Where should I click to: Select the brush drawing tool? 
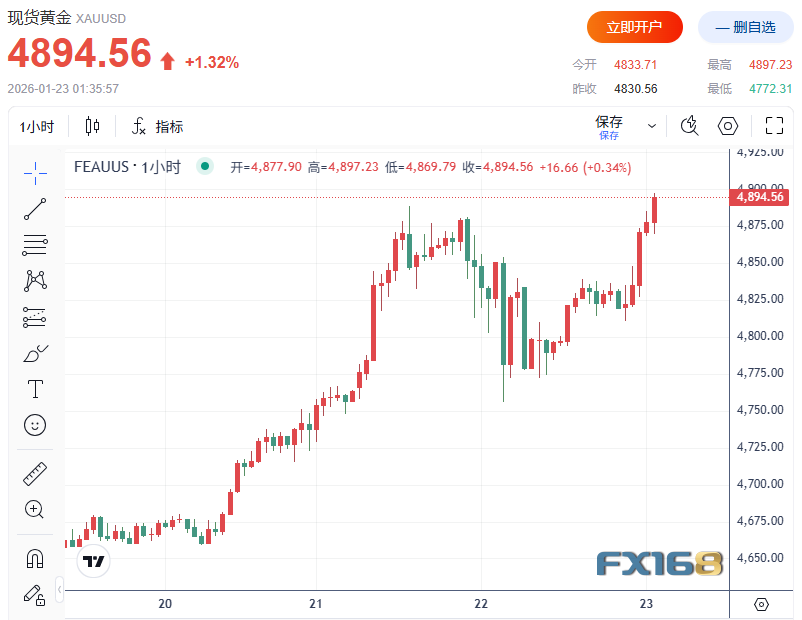pyautogui.click(x=35, y=353)
